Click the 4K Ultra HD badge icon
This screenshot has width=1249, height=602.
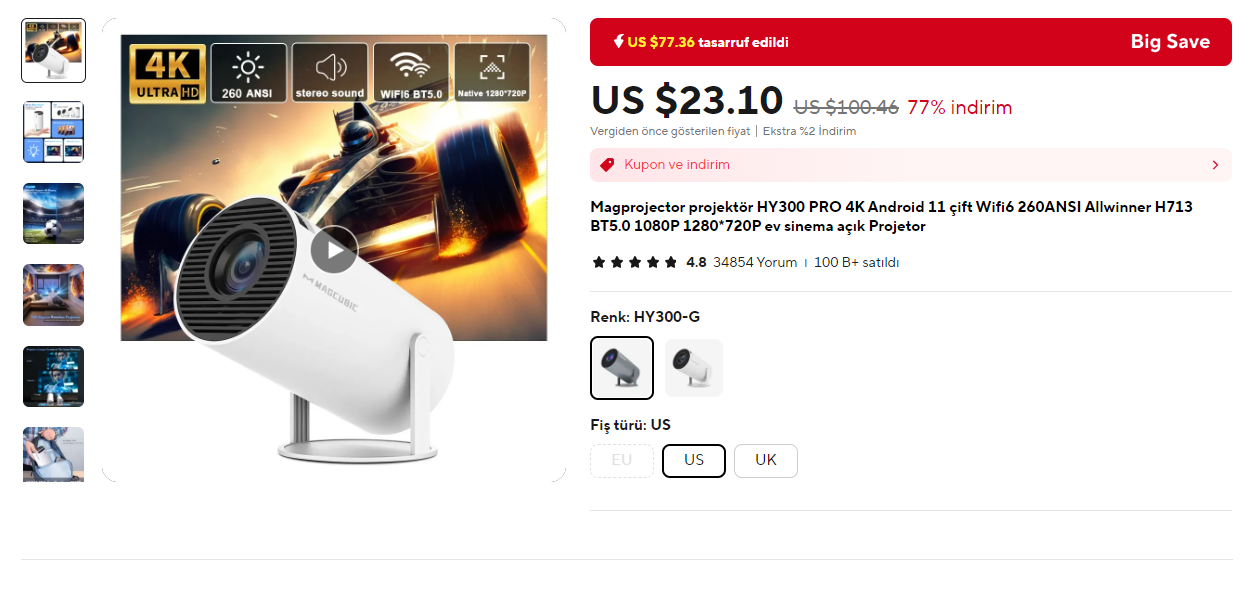click(x=167, y=73)
